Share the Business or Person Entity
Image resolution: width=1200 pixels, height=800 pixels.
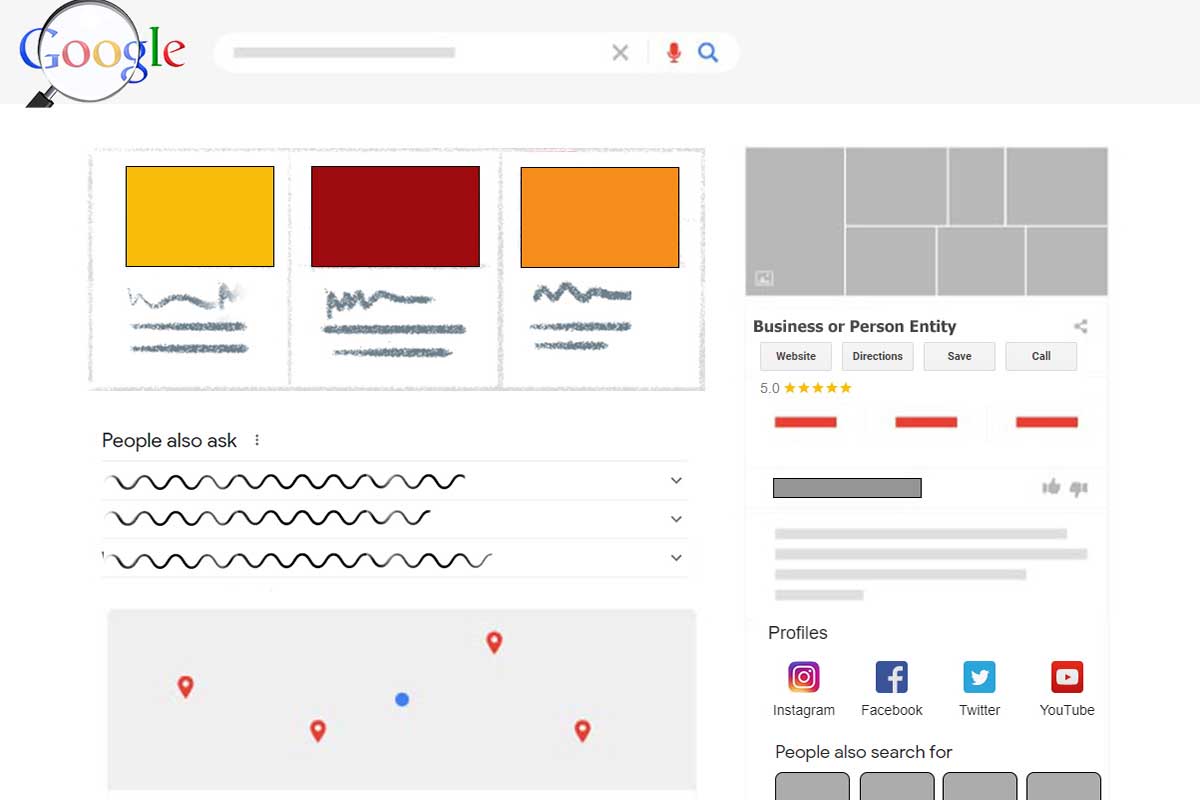(x=1080, y=326)
